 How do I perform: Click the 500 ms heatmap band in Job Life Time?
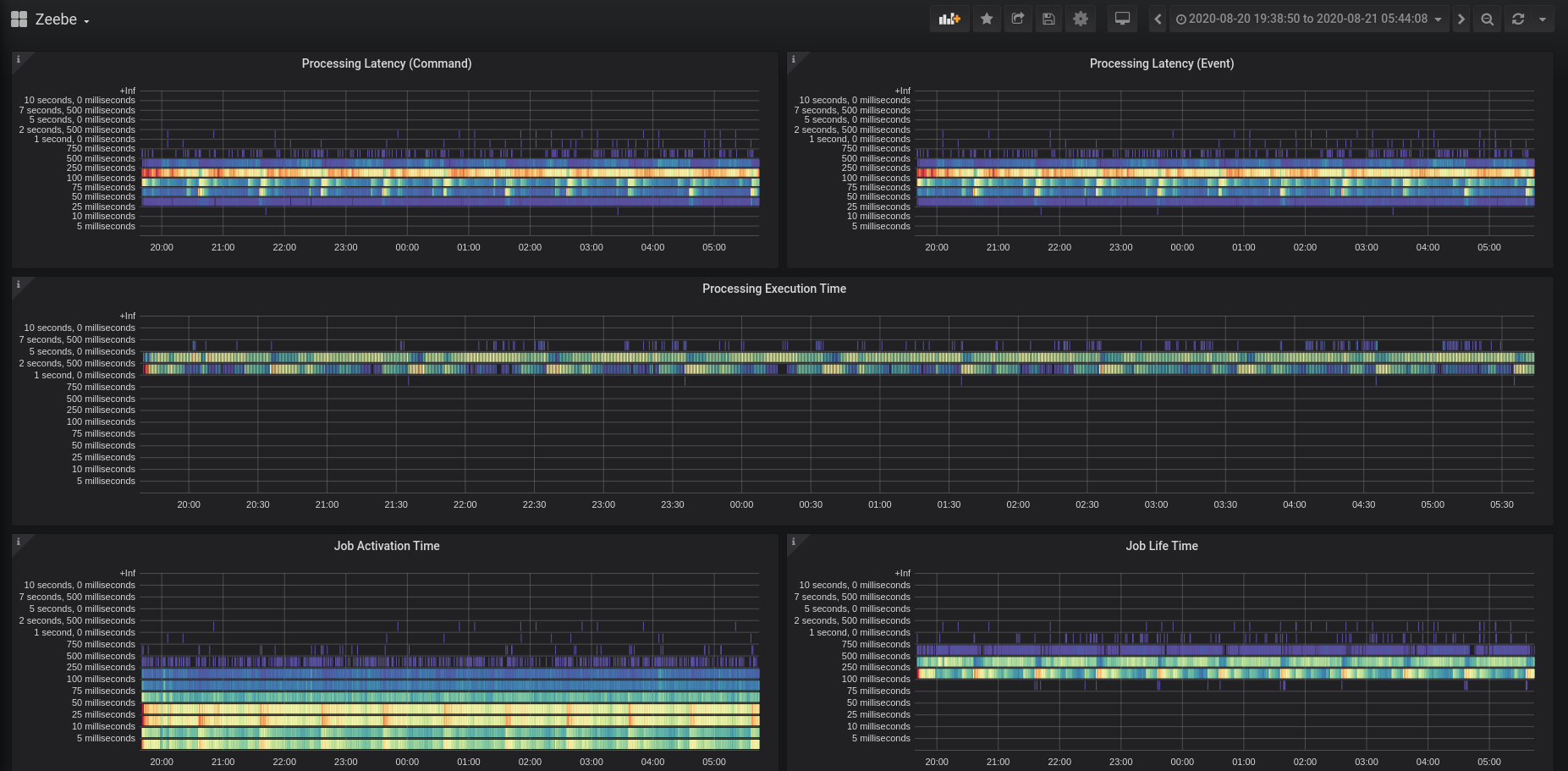(x=1225, y=662)
